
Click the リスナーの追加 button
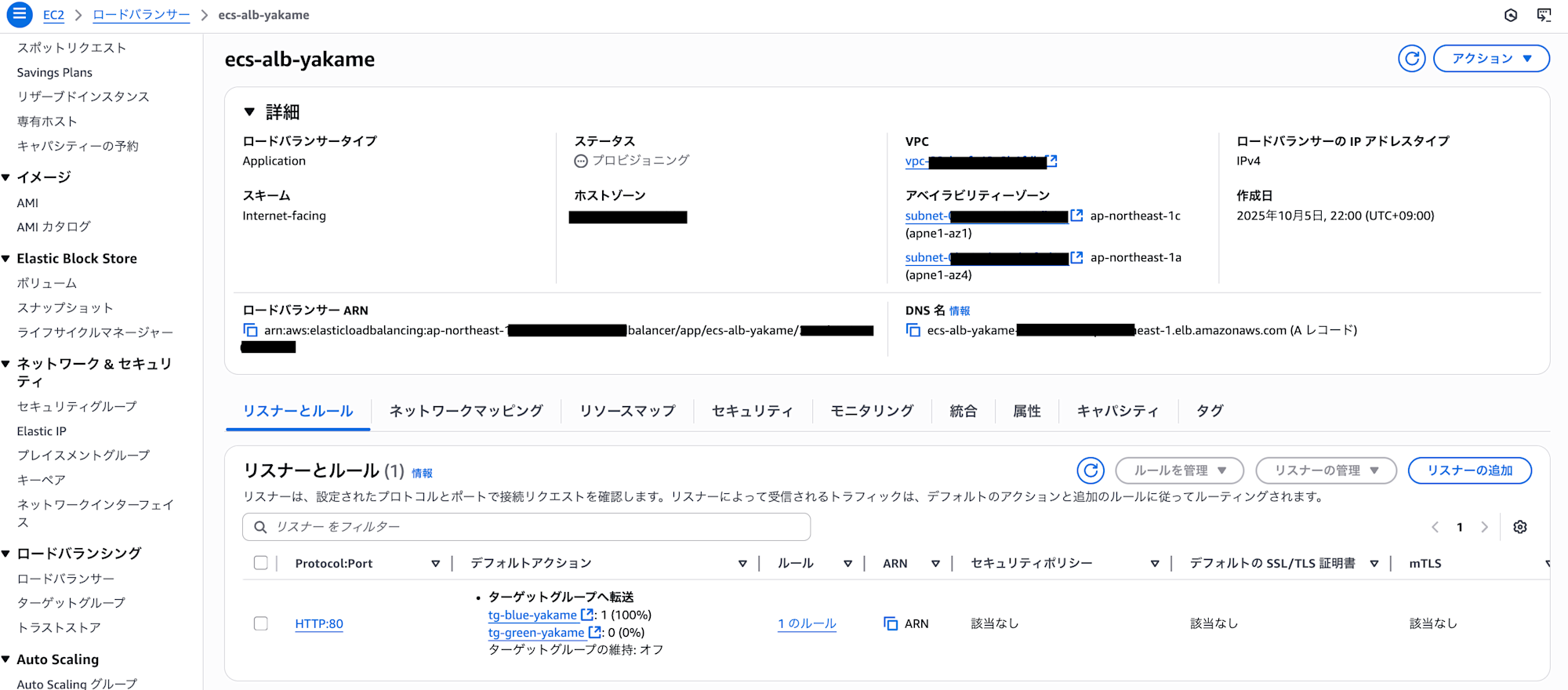click(x=1470, y=470)
